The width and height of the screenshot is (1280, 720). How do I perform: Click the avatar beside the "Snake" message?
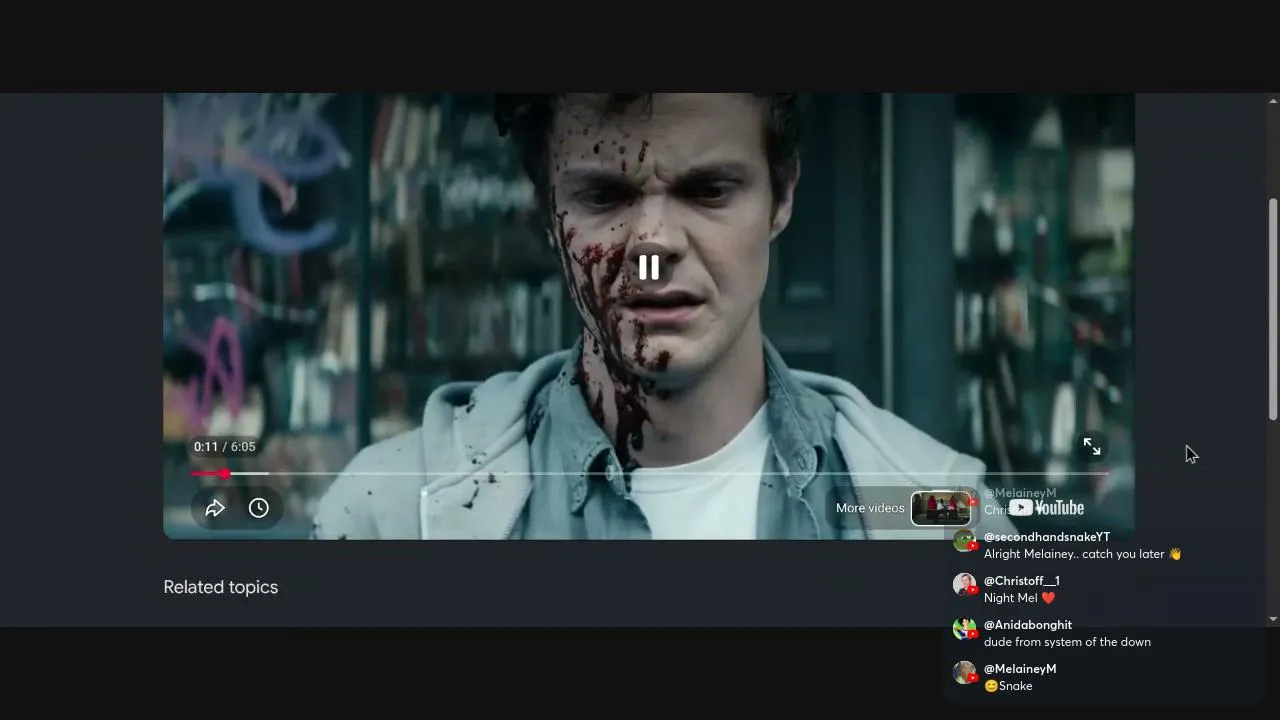point(964,673)
